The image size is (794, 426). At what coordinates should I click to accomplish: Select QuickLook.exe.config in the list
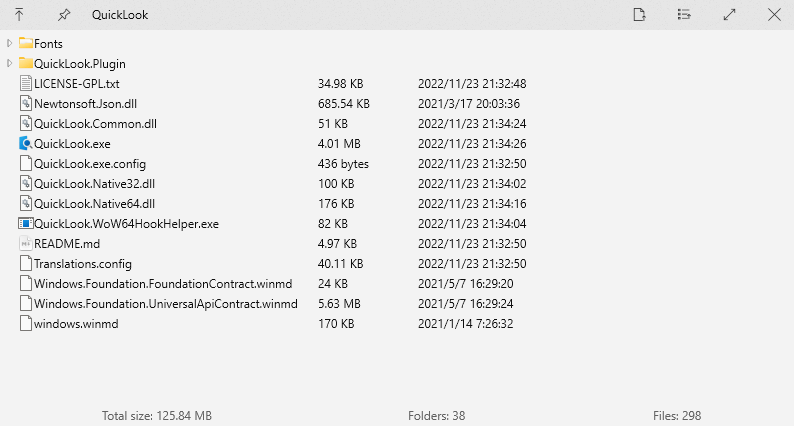pyautogui.click(x=397, y=164)
